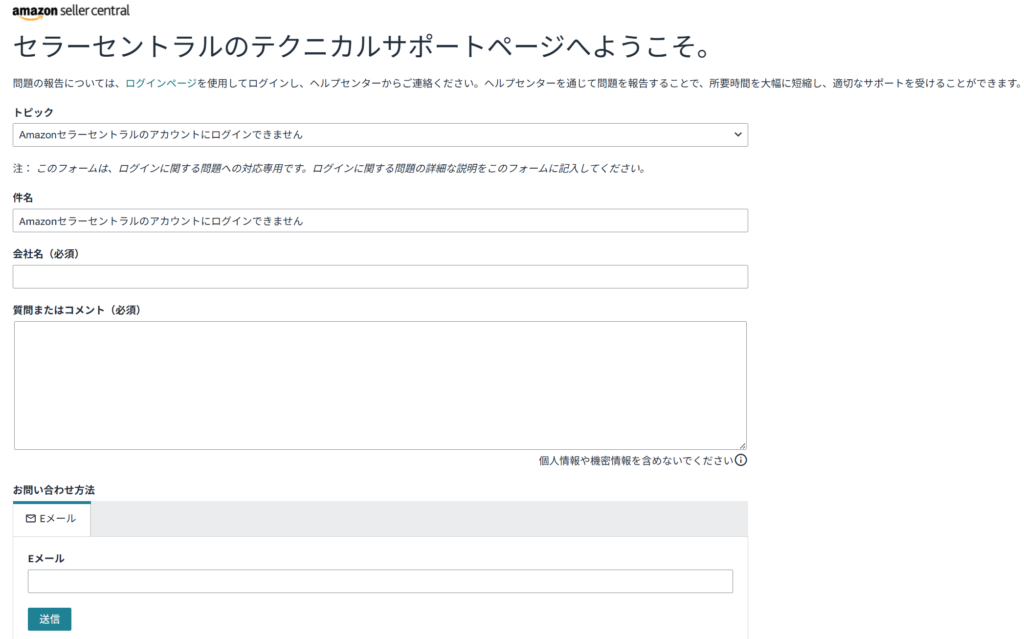
Task: Click the info icon beside 個人情報 note
Action: [x=741, y=460]
